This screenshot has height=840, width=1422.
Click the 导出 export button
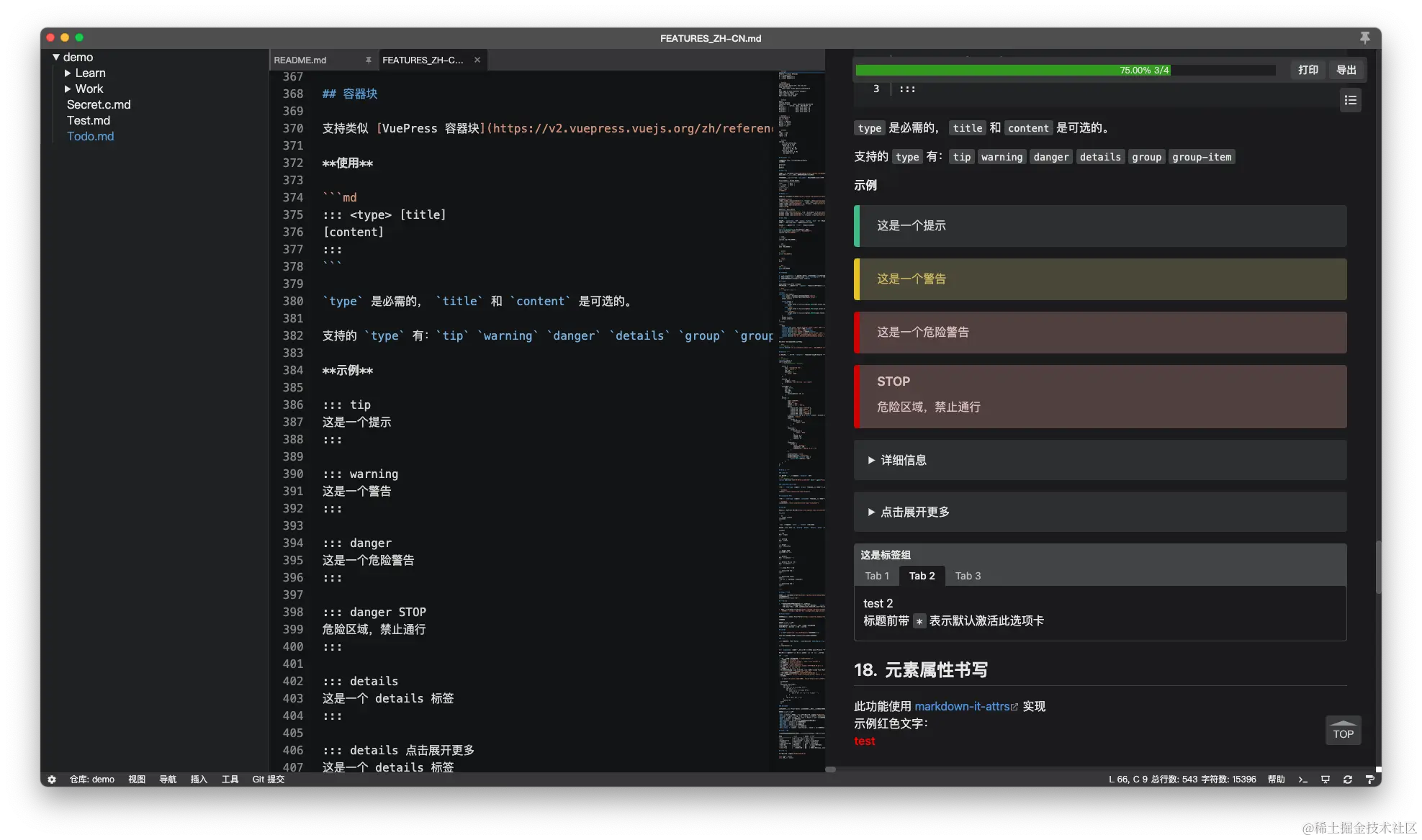pos(1346,70)
